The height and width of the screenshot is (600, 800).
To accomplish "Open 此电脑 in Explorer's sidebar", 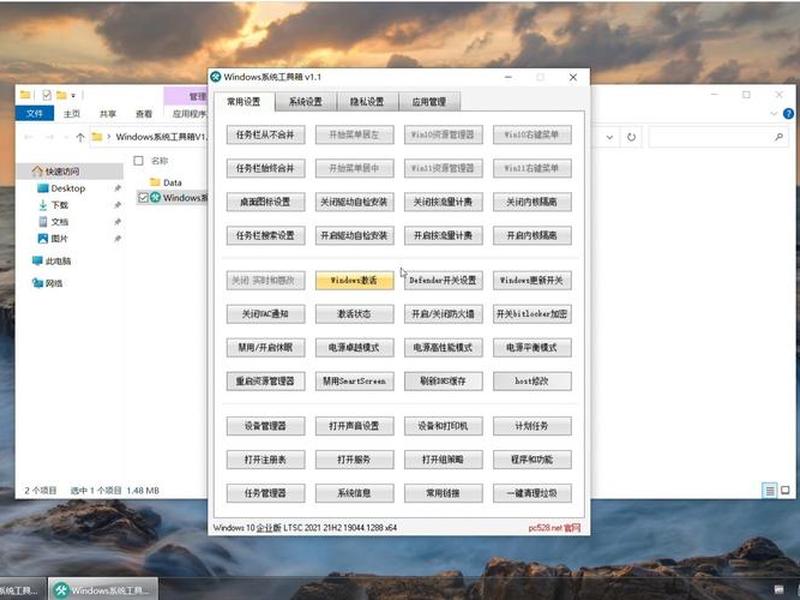I will tap(58, 261).
